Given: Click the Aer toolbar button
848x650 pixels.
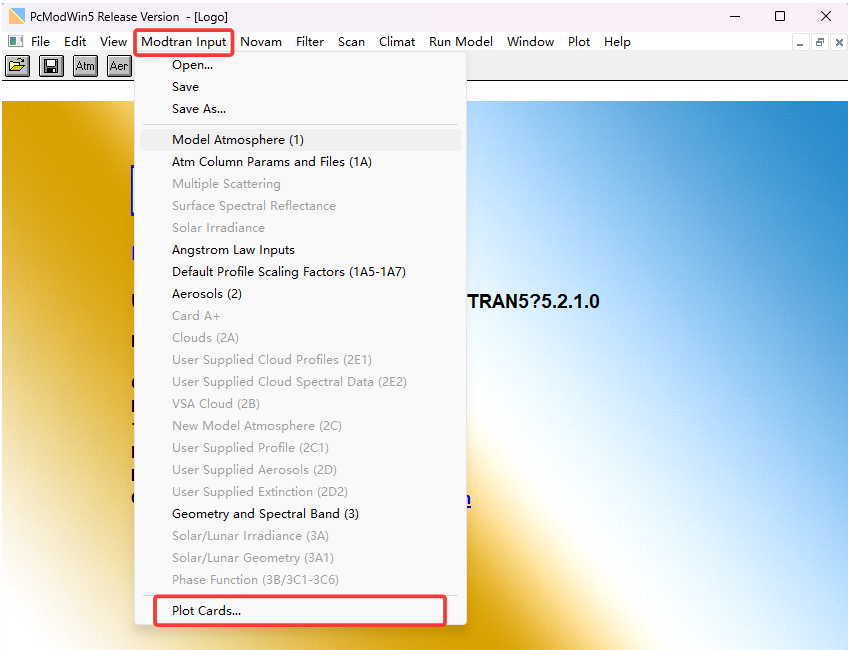Looking at the screenshot, I should [x=119, y=66].
